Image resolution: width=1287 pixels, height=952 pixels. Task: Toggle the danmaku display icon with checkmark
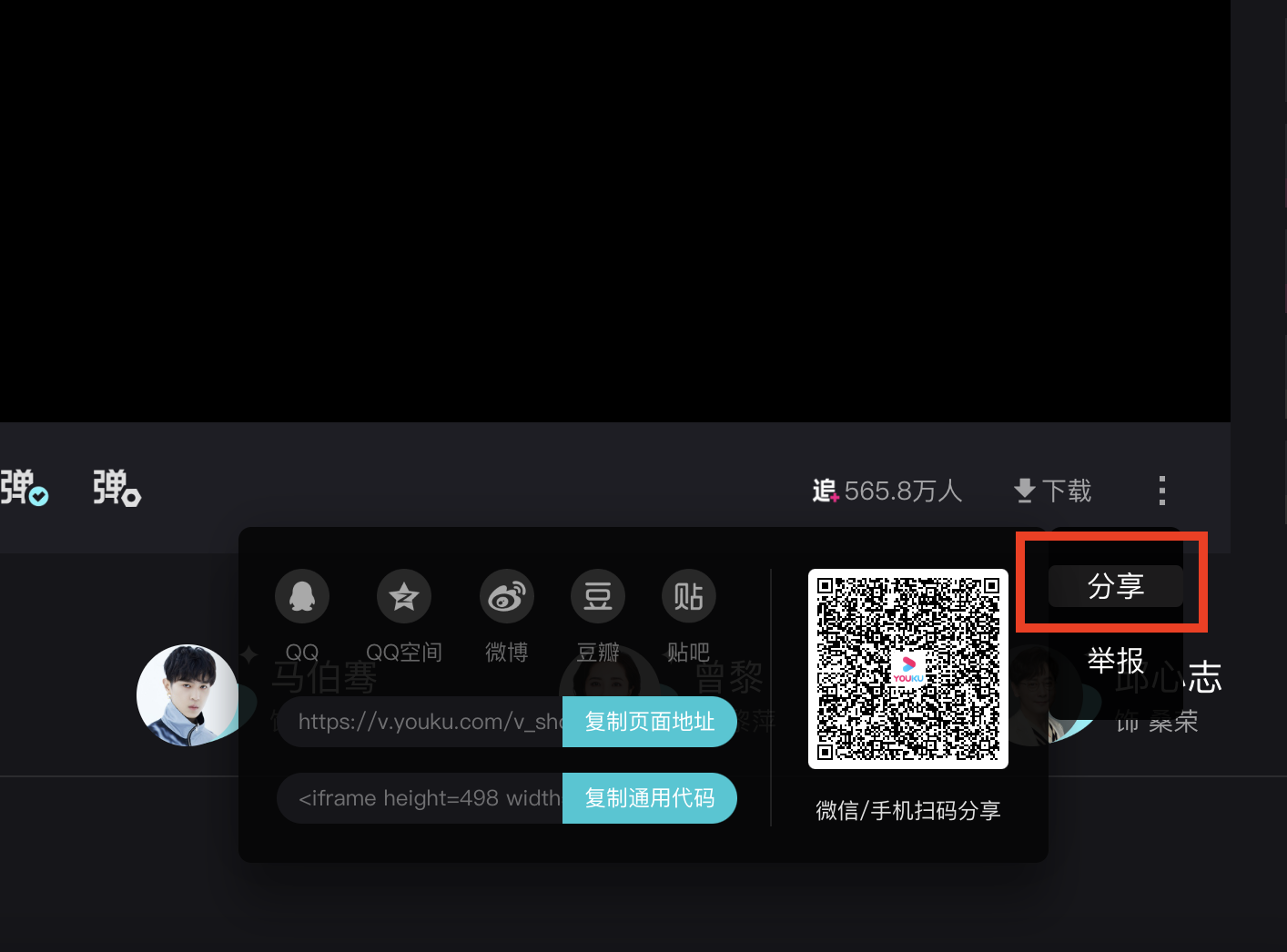click(24, 488)
